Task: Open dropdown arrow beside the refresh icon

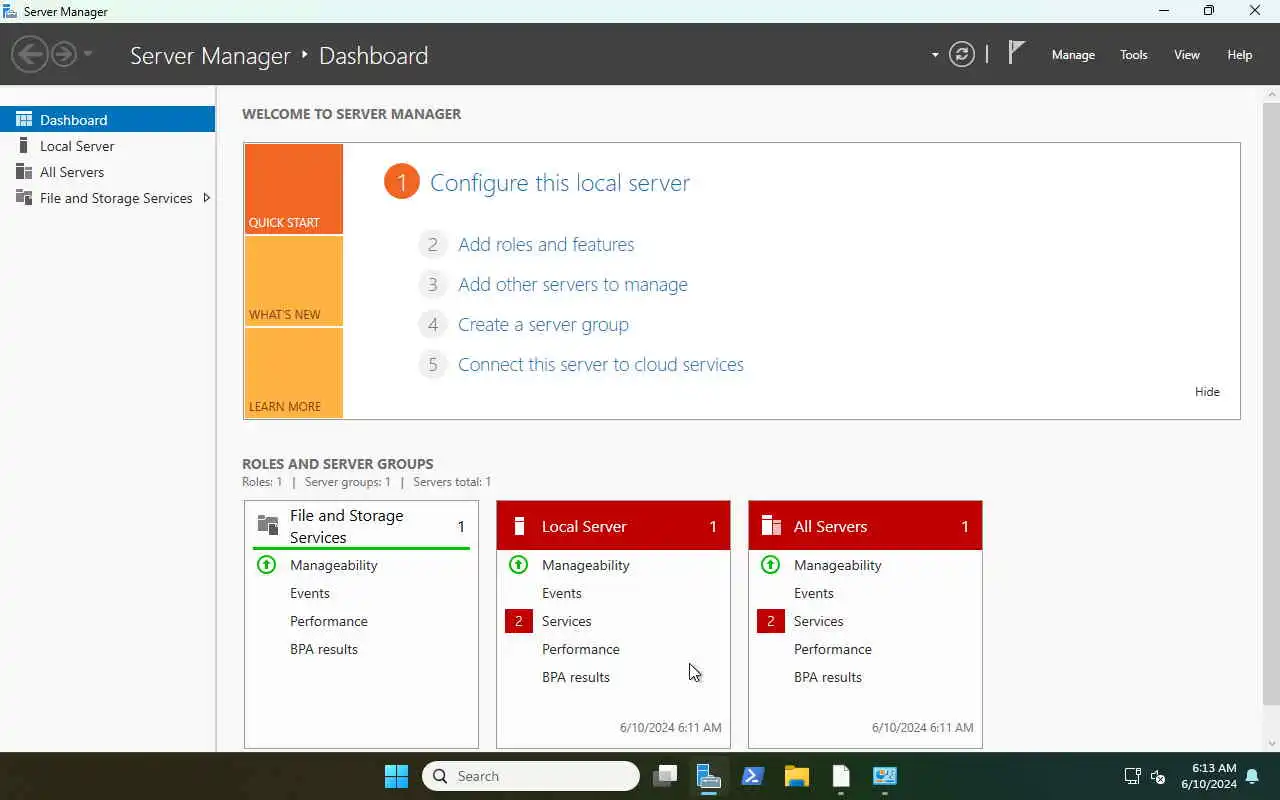Action: (935, 55)
